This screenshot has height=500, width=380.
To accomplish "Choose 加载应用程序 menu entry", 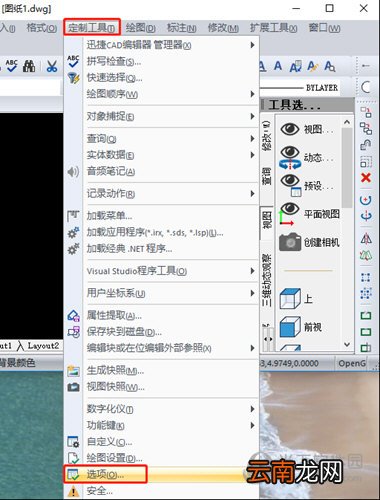I will pyautogui.click(x=162, y=232).
